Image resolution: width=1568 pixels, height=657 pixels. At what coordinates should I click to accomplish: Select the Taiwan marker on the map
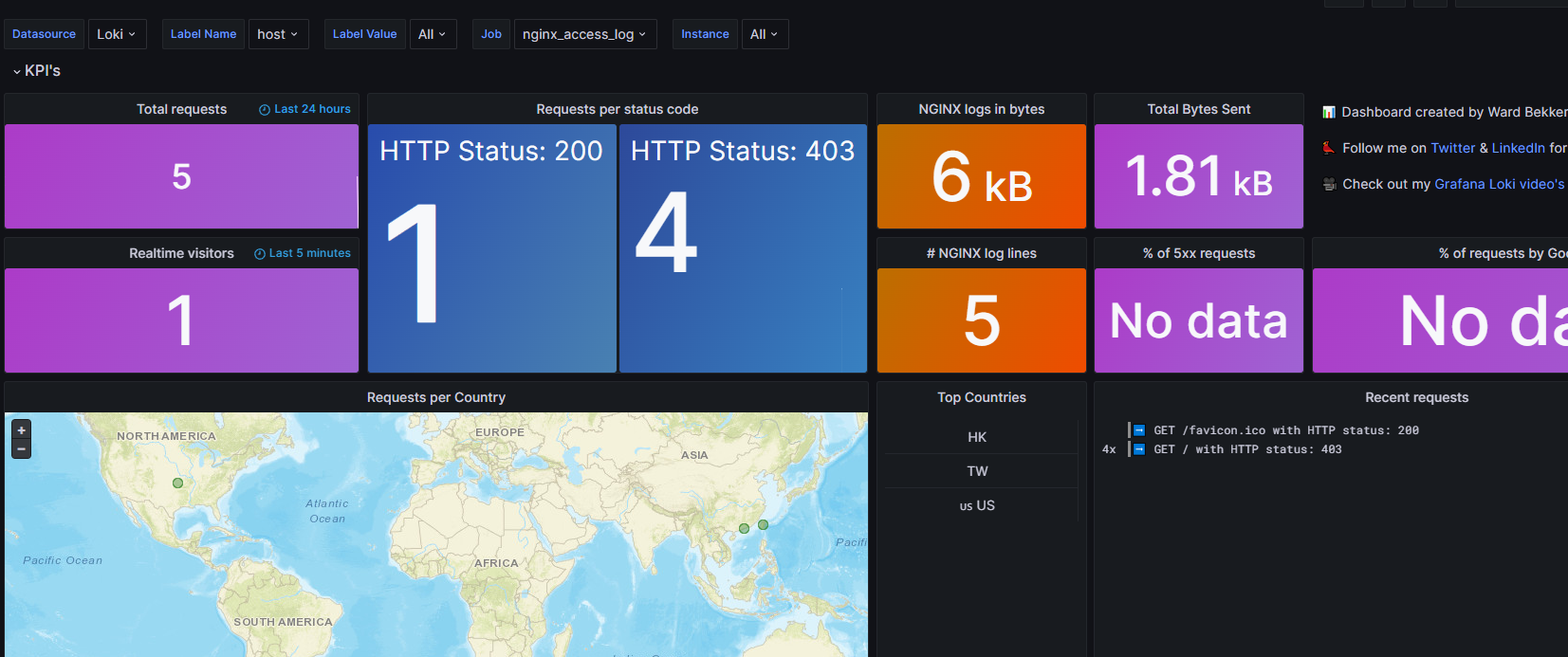tap(763, 524)
